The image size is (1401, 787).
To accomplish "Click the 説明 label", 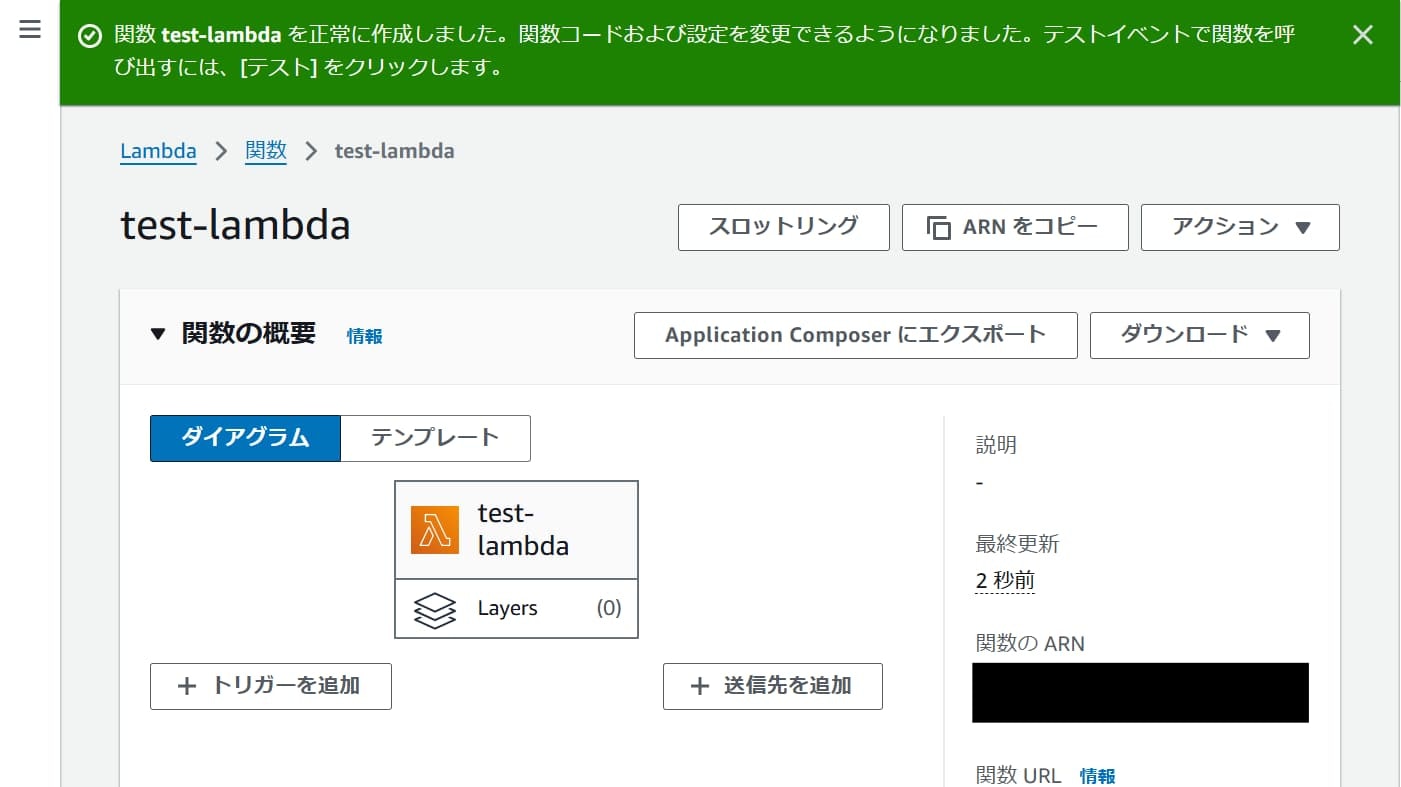I will 996,445.
